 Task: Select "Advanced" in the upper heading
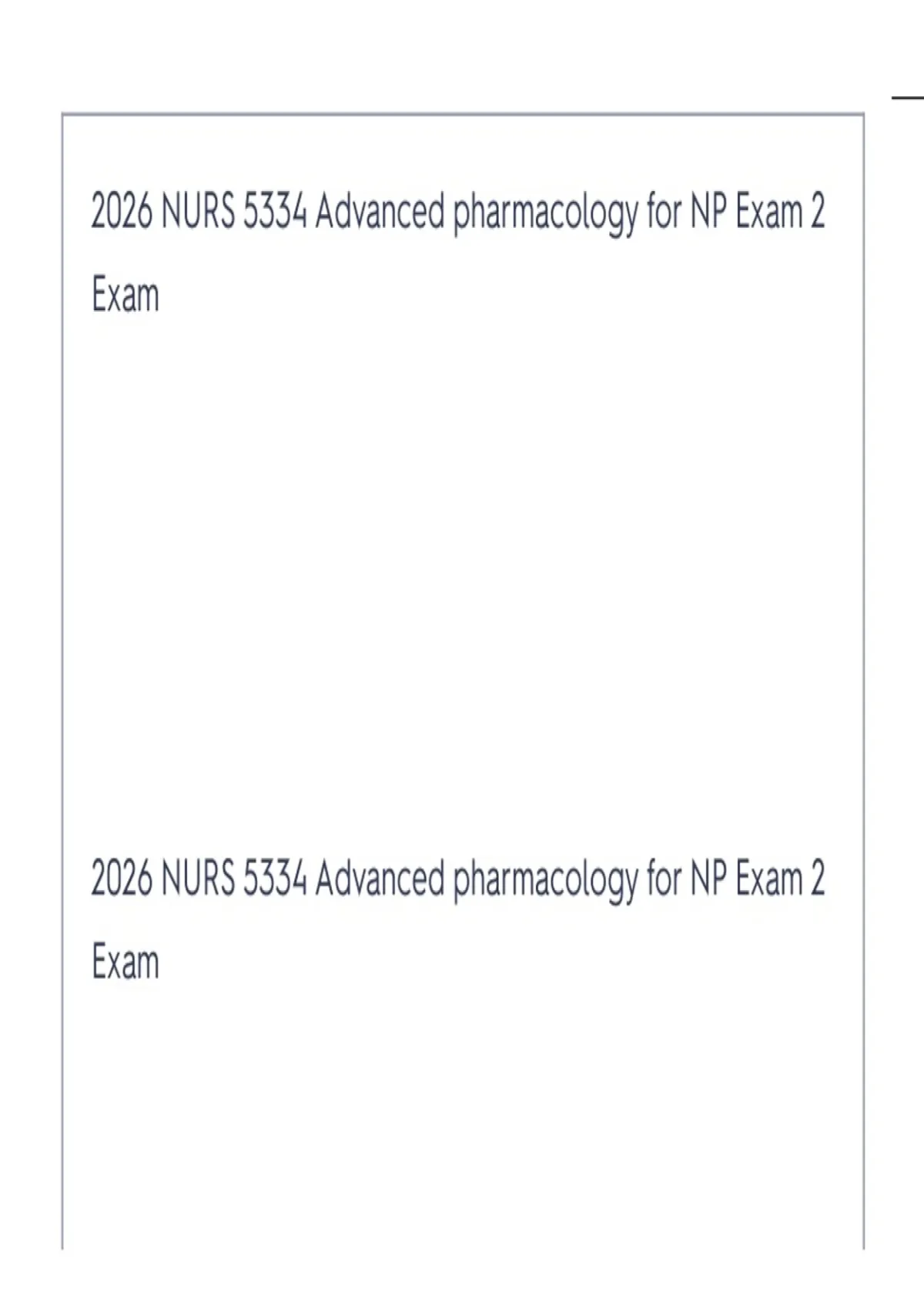point(380,212)
